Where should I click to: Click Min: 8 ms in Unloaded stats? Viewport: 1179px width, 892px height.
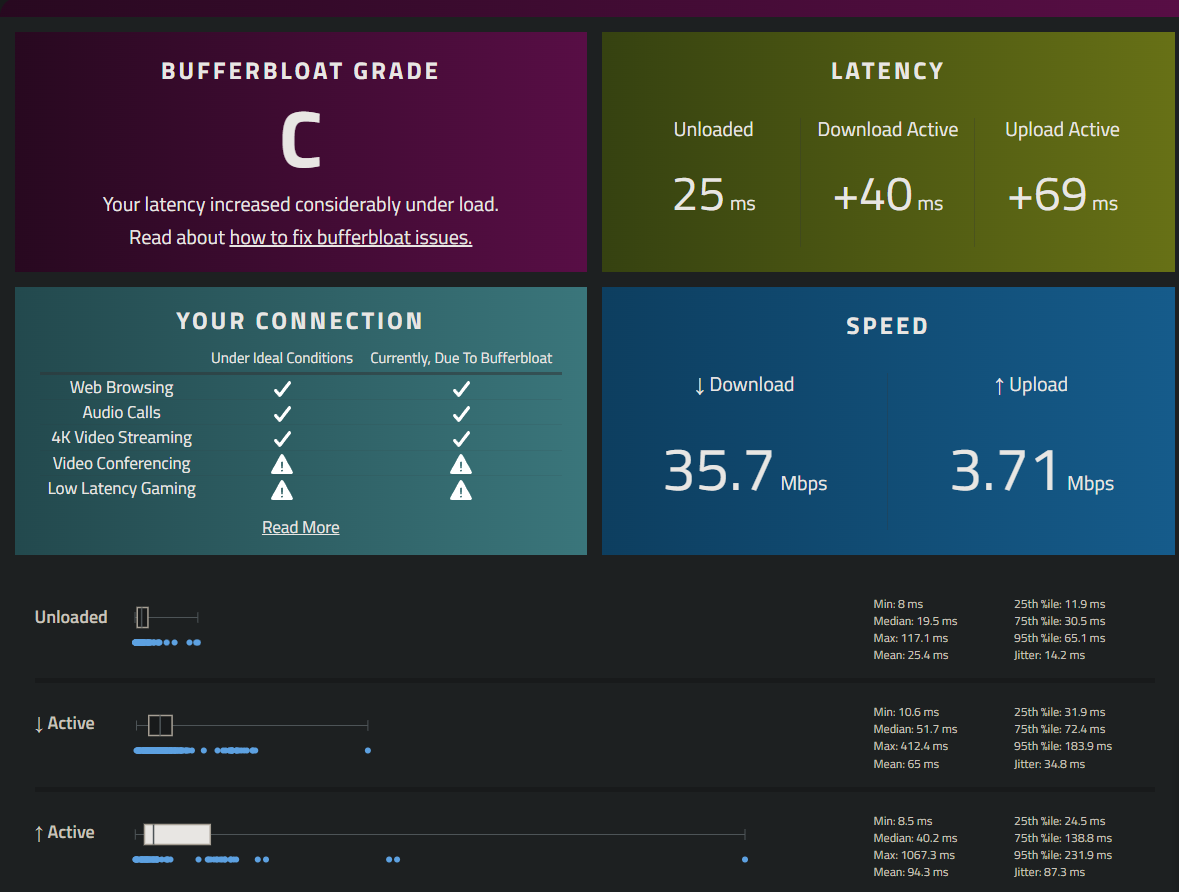tap(898, 604)
